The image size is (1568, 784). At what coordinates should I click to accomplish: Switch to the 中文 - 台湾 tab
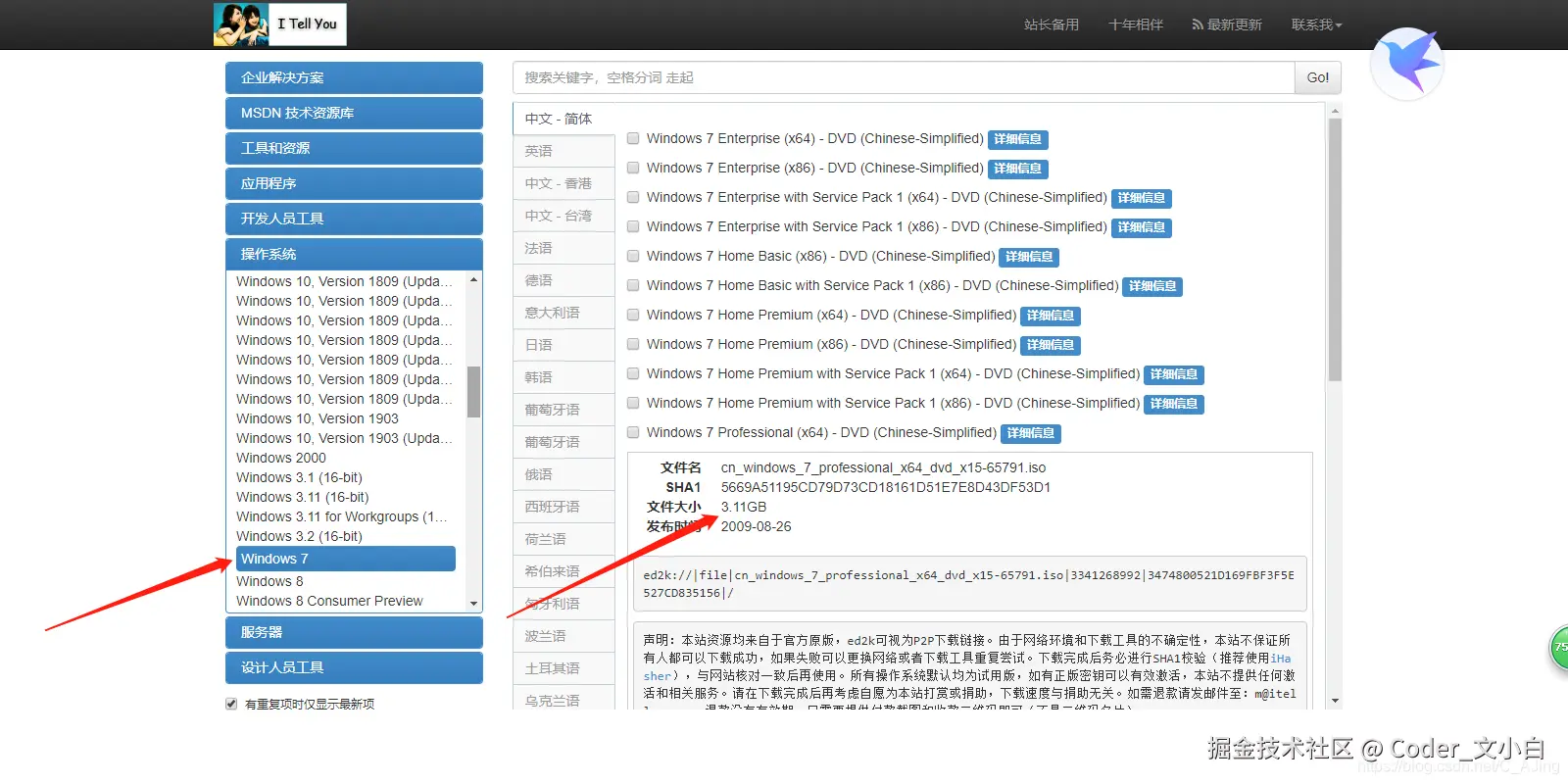point(563,216)
